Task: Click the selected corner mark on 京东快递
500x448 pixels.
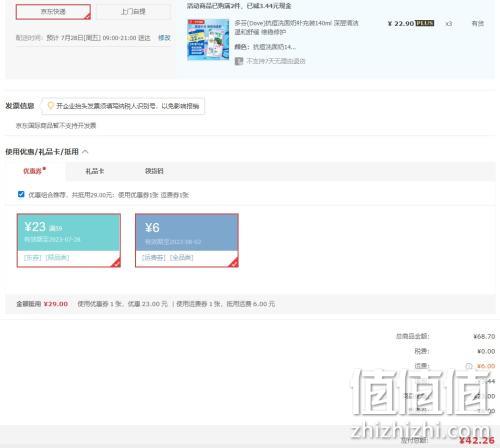Action: [x=87, y=16]
